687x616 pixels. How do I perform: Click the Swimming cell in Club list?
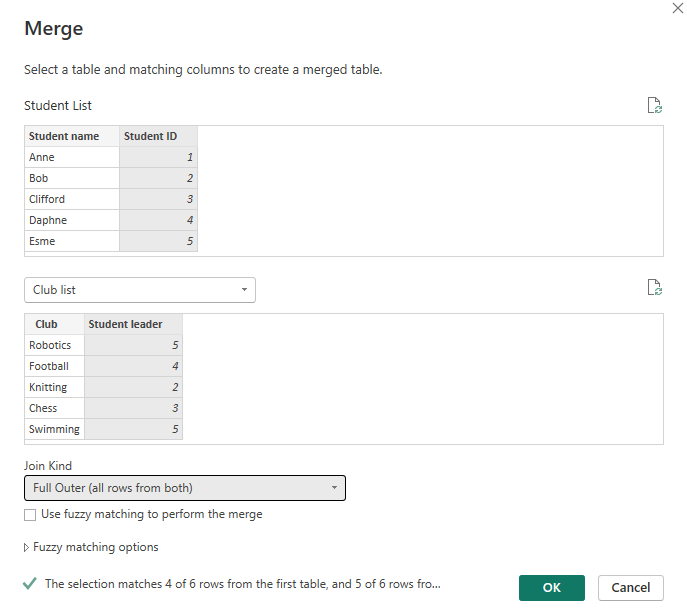54,429
